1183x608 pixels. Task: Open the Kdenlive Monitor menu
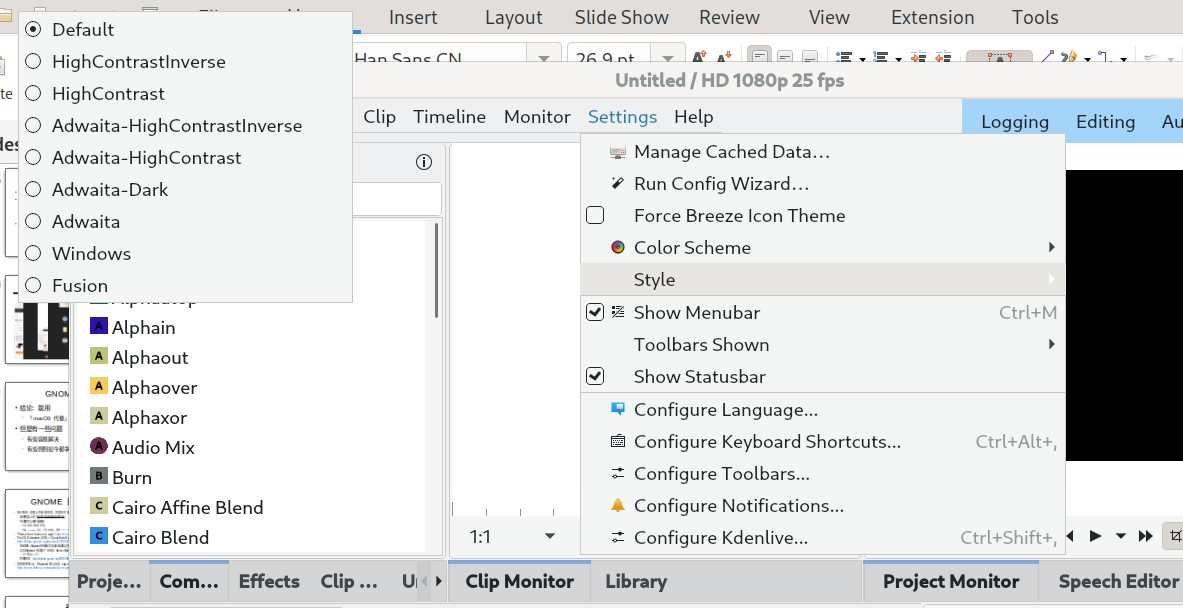[537, 117]
